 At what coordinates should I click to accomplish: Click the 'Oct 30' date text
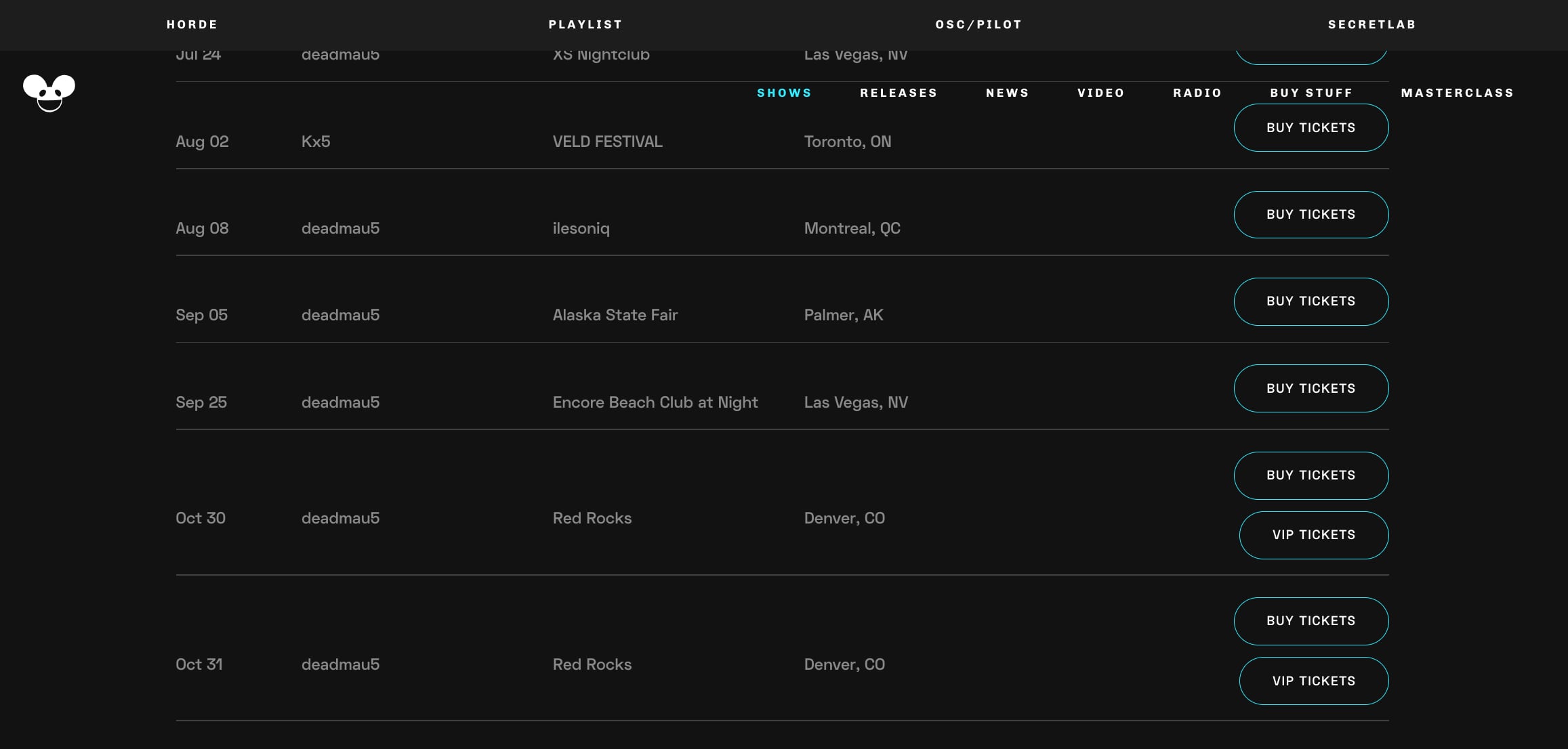coord(201,518)
